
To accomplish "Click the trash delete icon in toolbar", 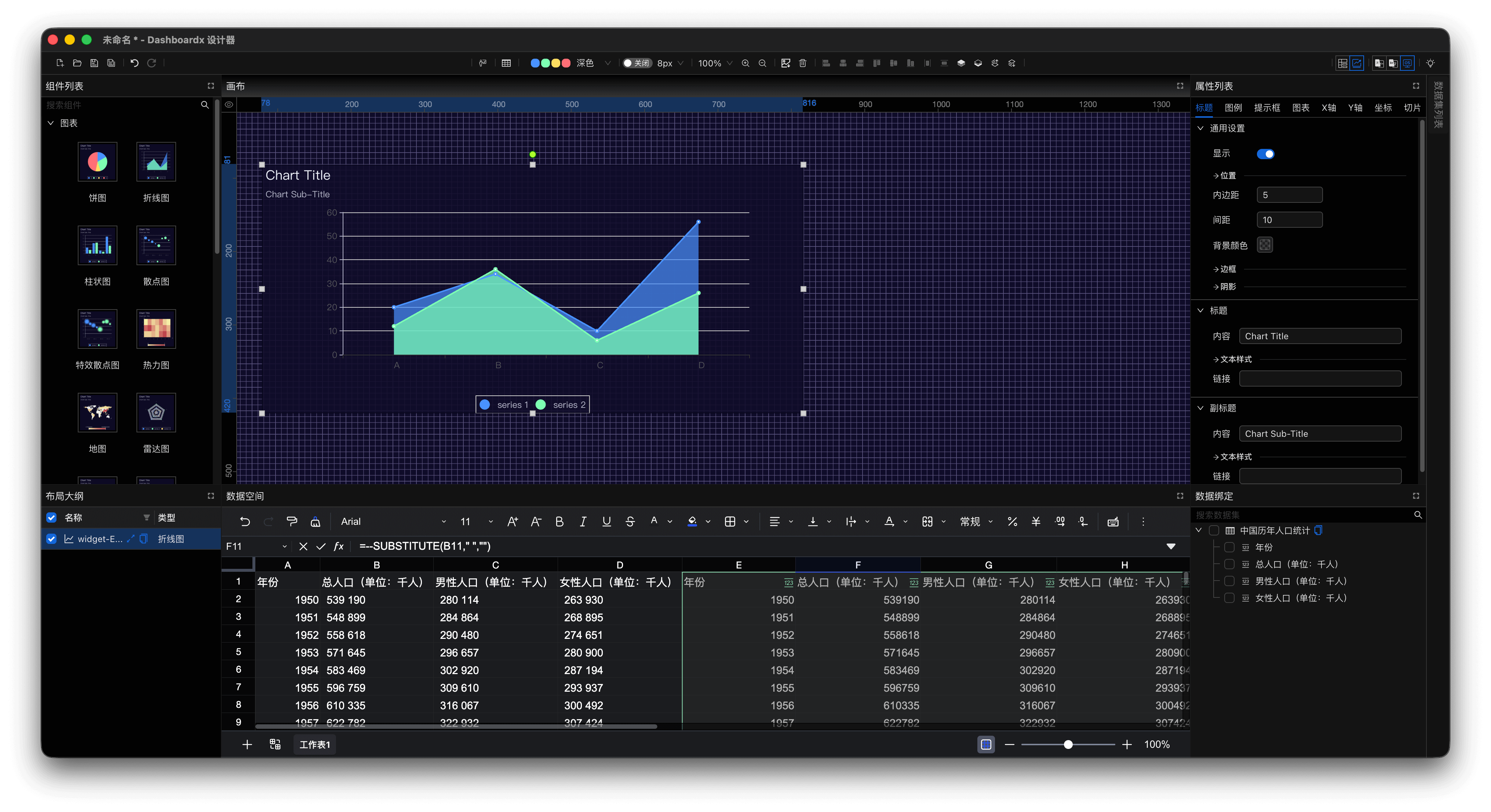I will 803,63.
